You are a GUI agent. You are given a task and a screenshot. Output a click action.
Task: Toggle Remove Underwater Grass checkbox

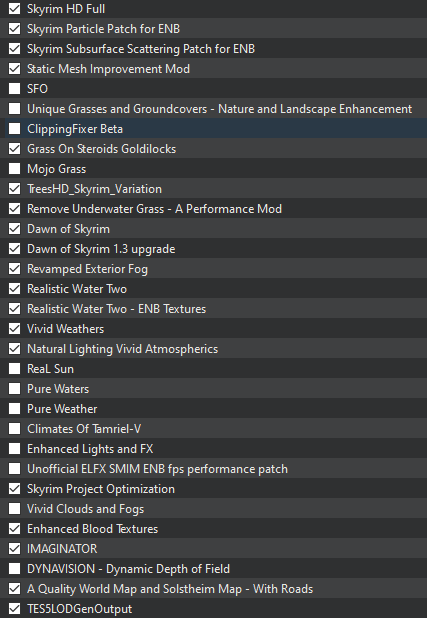(15, 209)
